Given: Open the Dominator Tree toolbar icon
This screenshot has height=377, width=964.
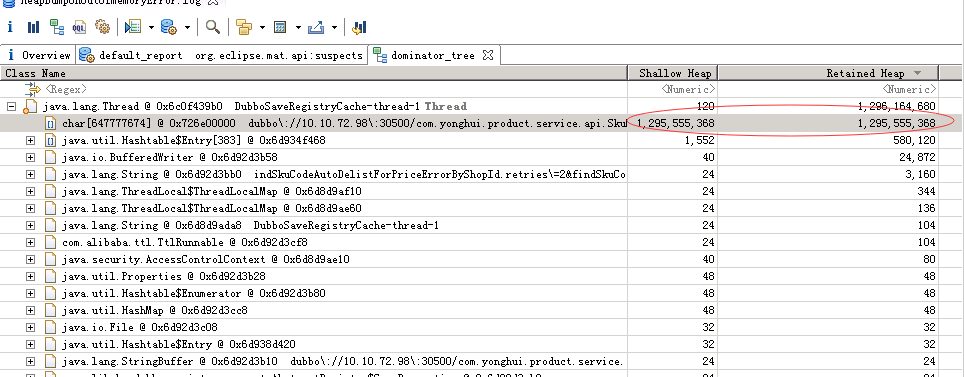Looking at the screenshot, I should click(57, 27).
